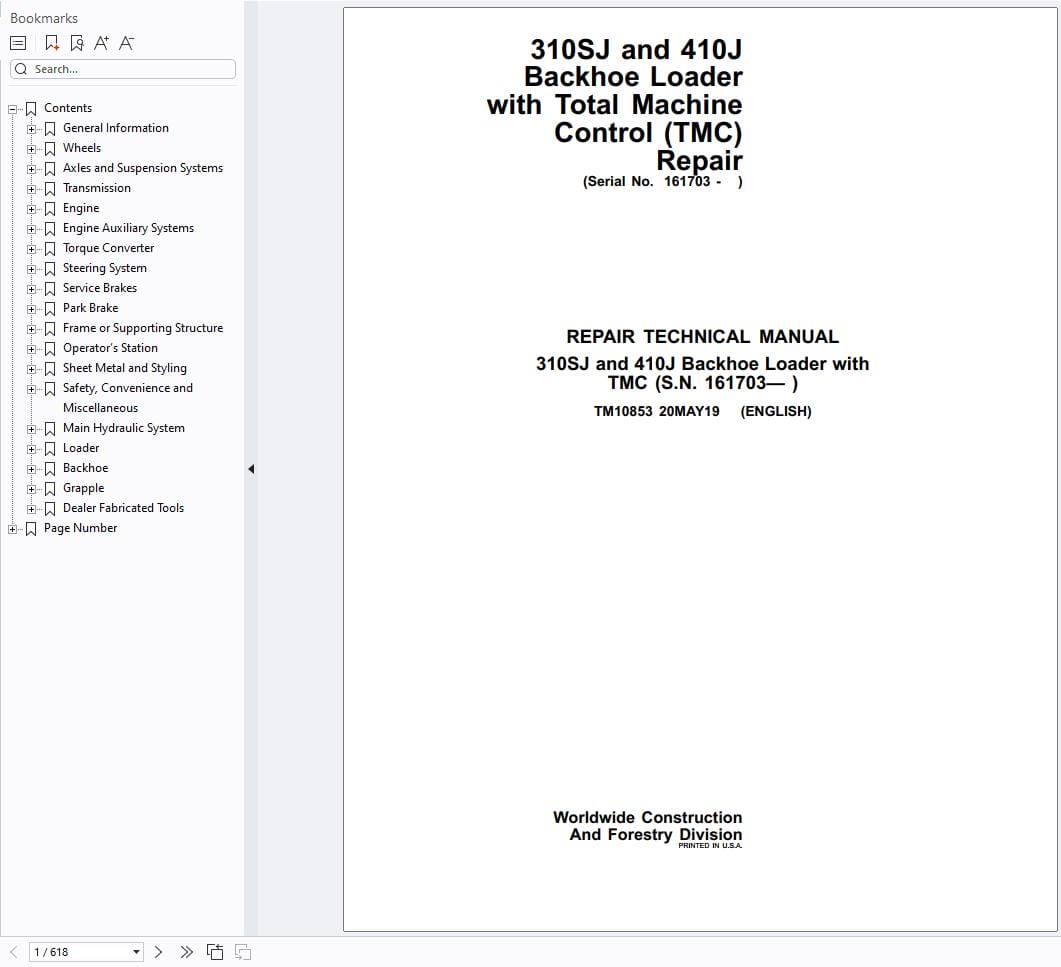
Task: Click the next view icon
Action: 243,952
